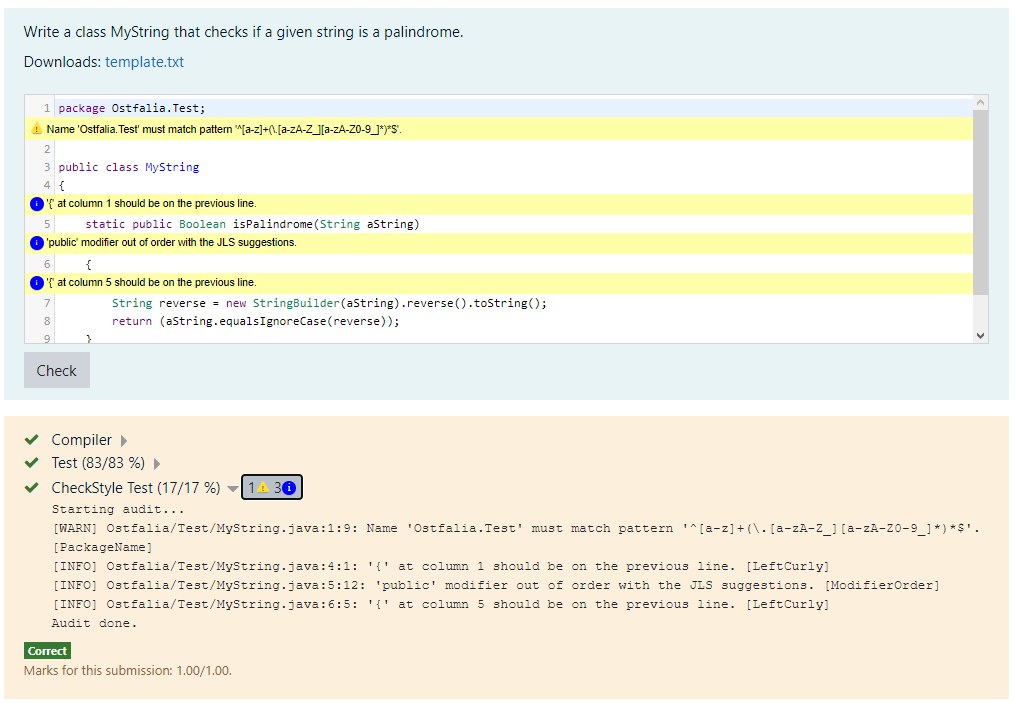Click the Compiler label
The height and width of the screenshot is (710, 1016).
tap(82, 440)
